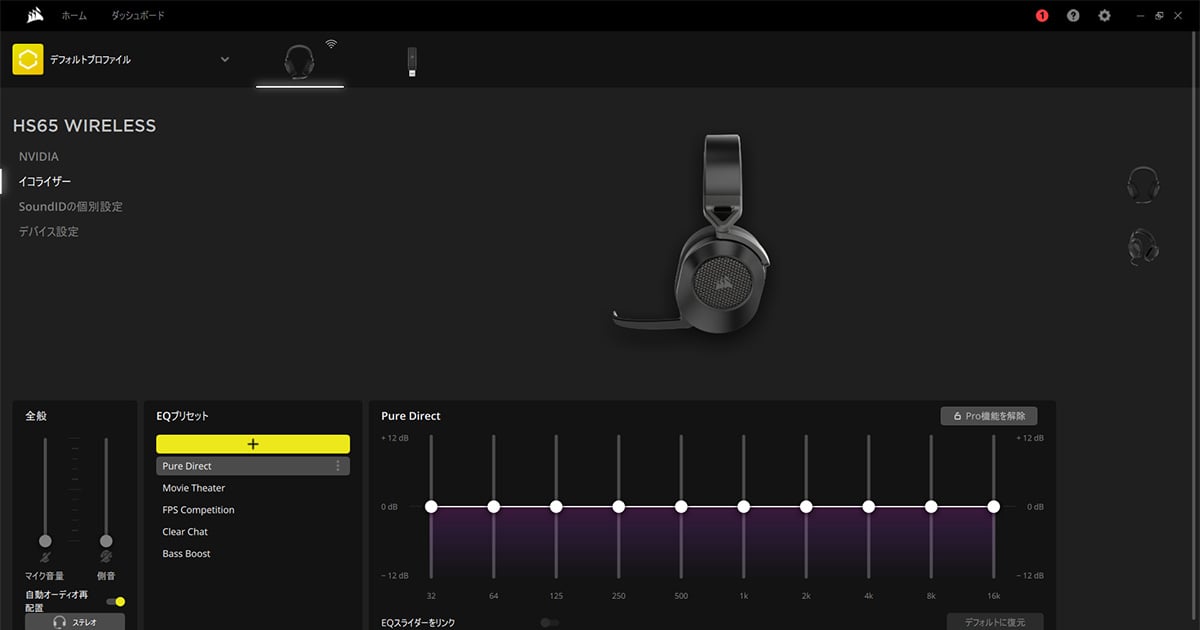Open Pure Direct preset options menu

tap(338, 466)
